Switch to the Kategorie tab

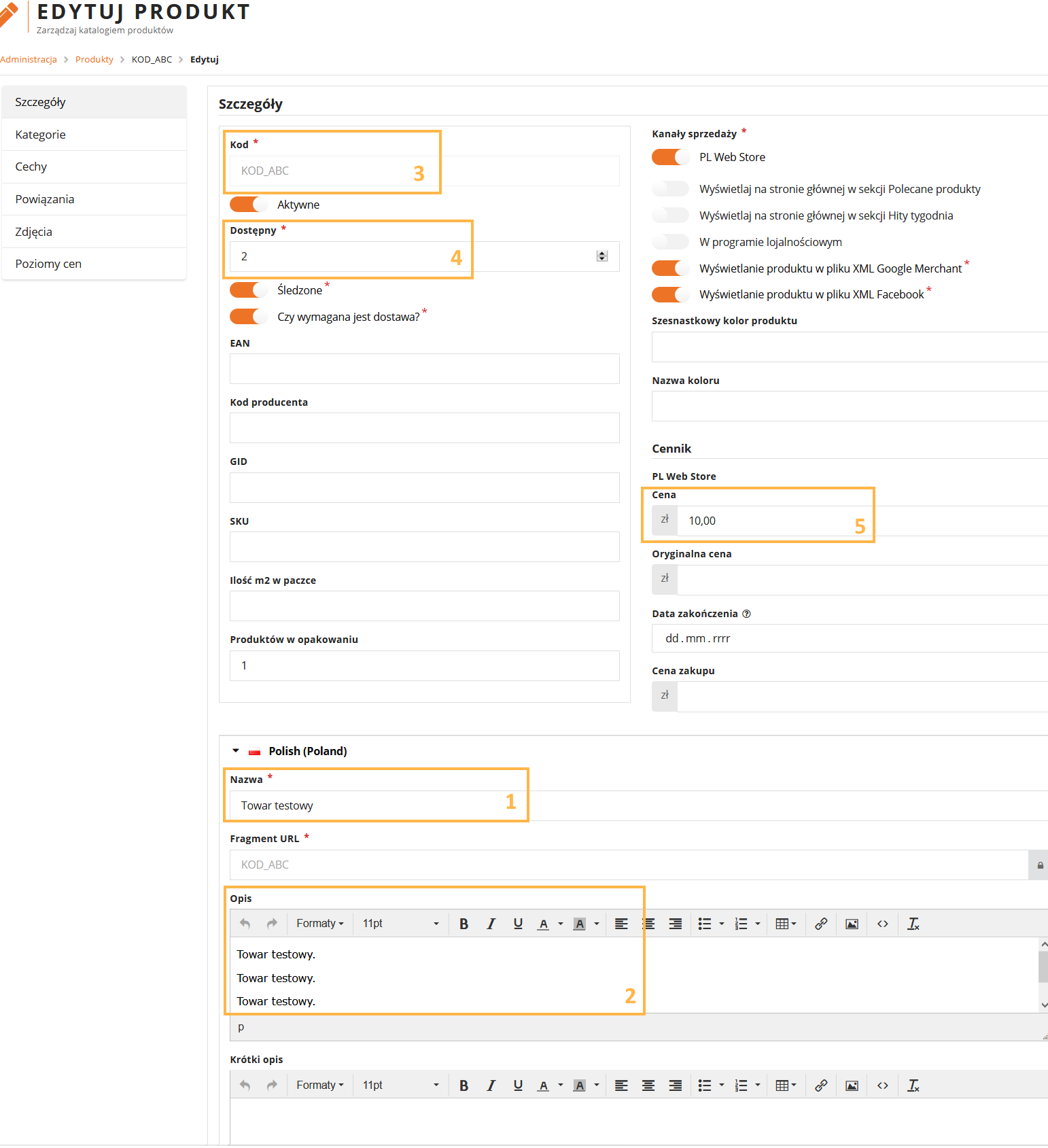tap(41, 135)
